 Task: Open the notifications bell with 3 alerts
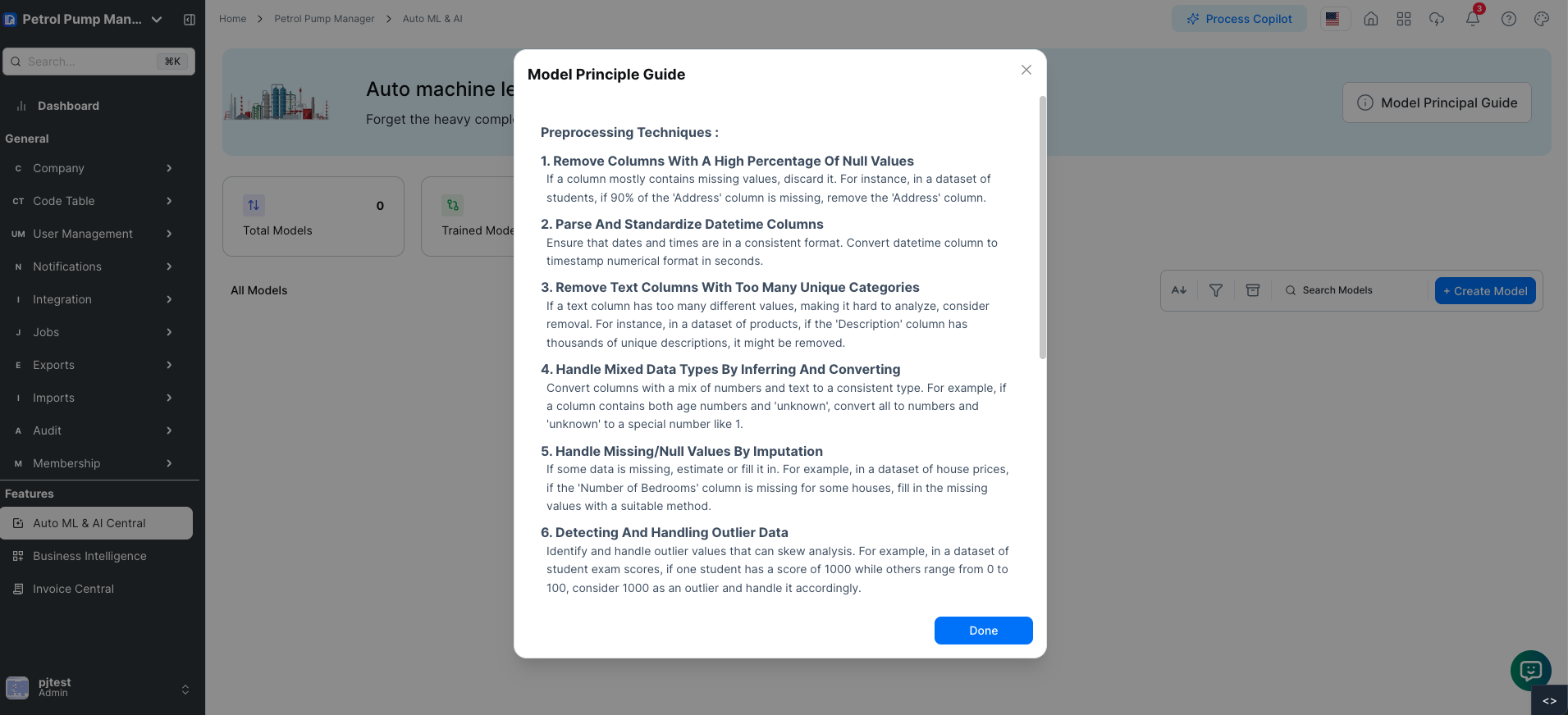[x=1472, y=18]
